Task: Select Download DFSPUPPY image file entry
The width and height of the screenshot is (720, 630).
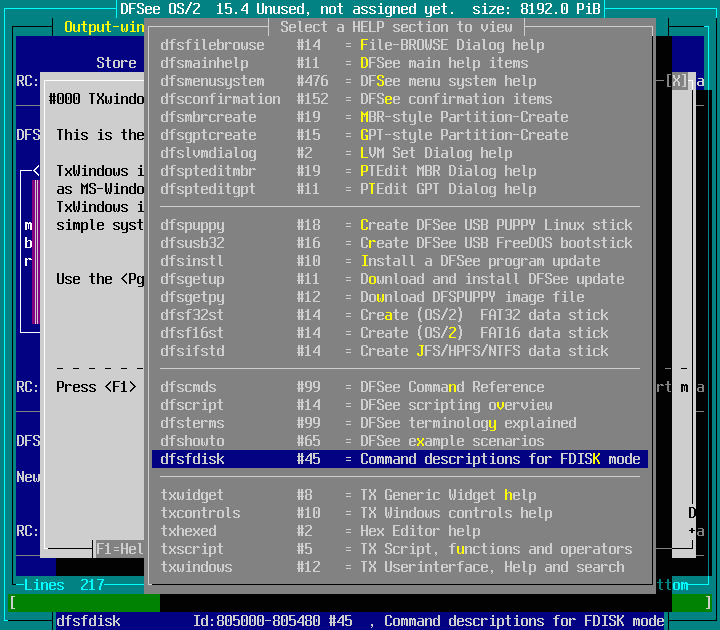Action: pyautogui.click(x=400, y=297)
